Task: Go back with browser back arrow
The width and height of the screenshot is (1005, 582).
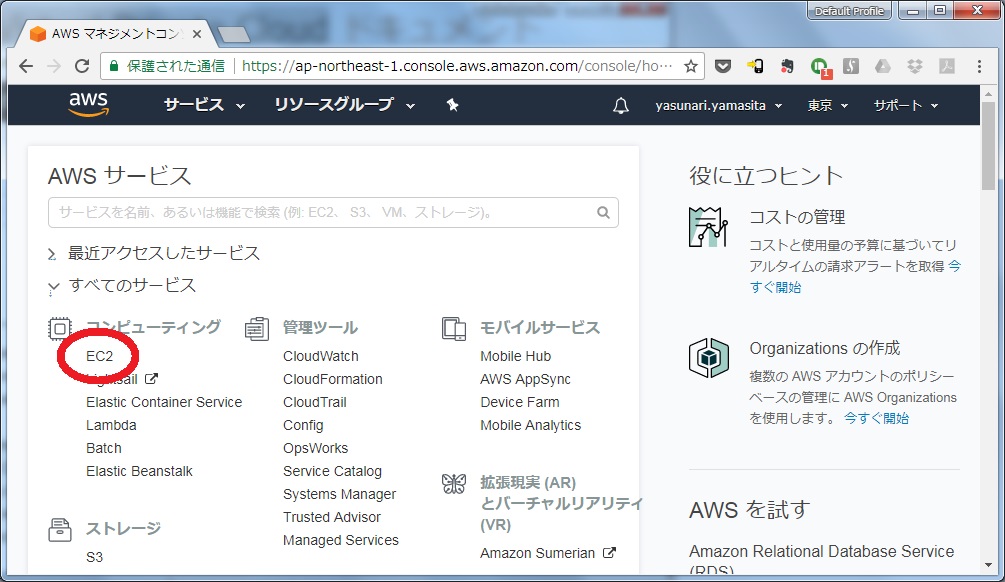Action: pos(26,66)
